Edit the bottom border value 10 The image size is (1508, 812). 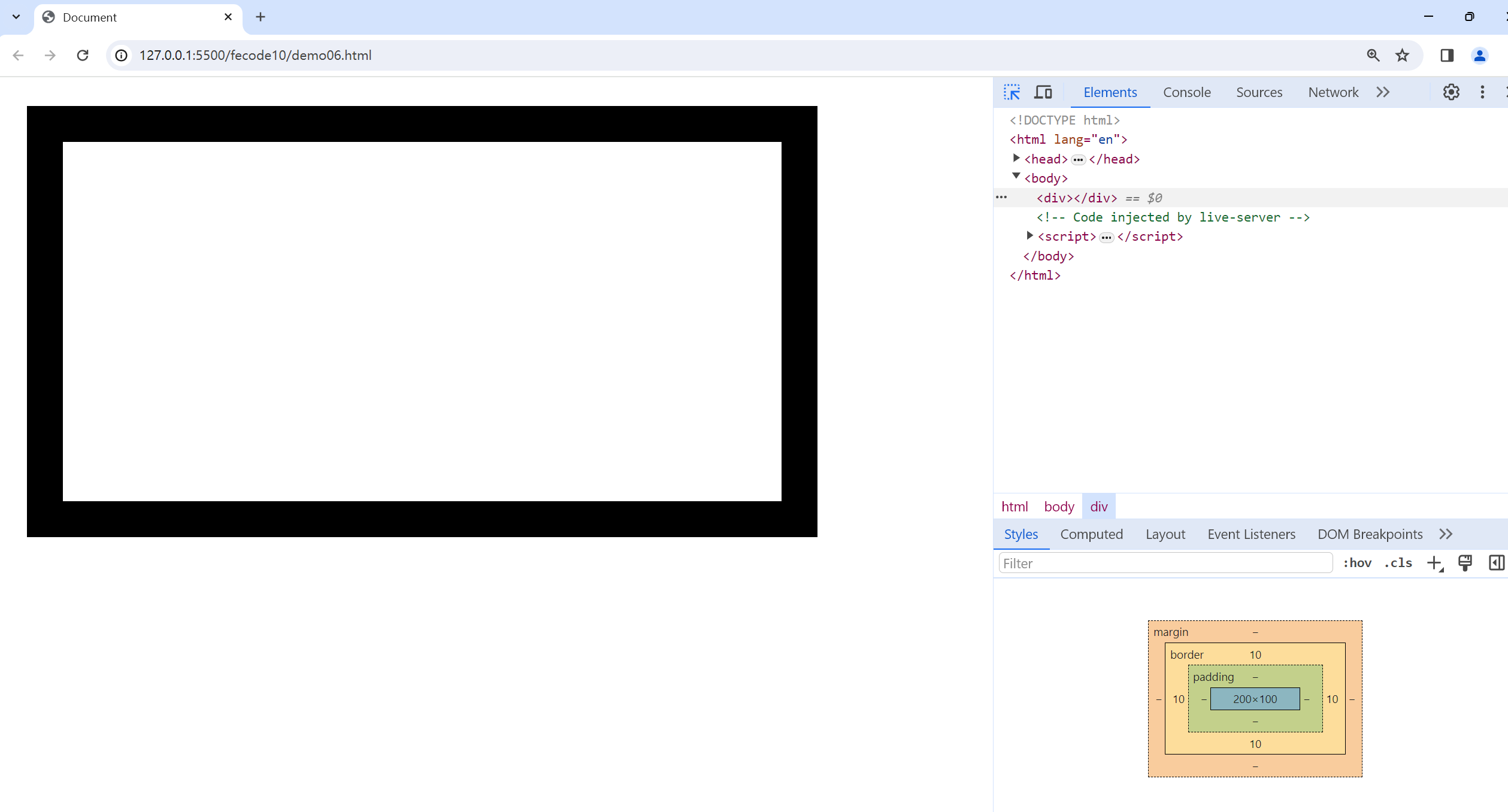pos(1255,744)
